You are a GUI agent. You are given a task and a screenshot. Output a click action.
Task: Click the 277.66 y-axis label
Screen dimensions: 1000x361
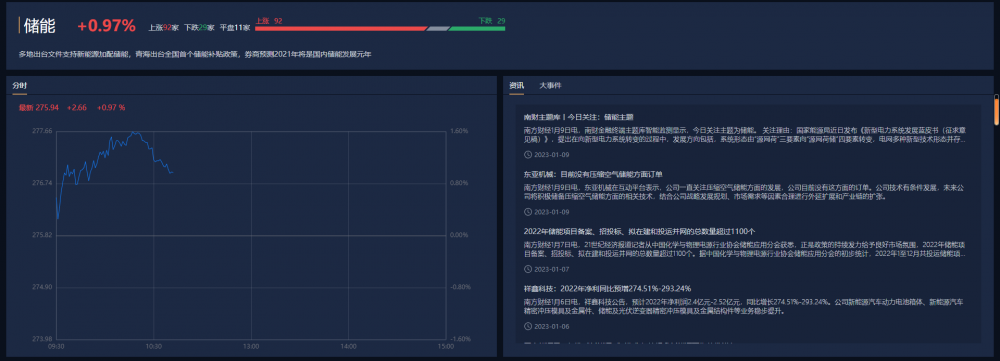42,131
